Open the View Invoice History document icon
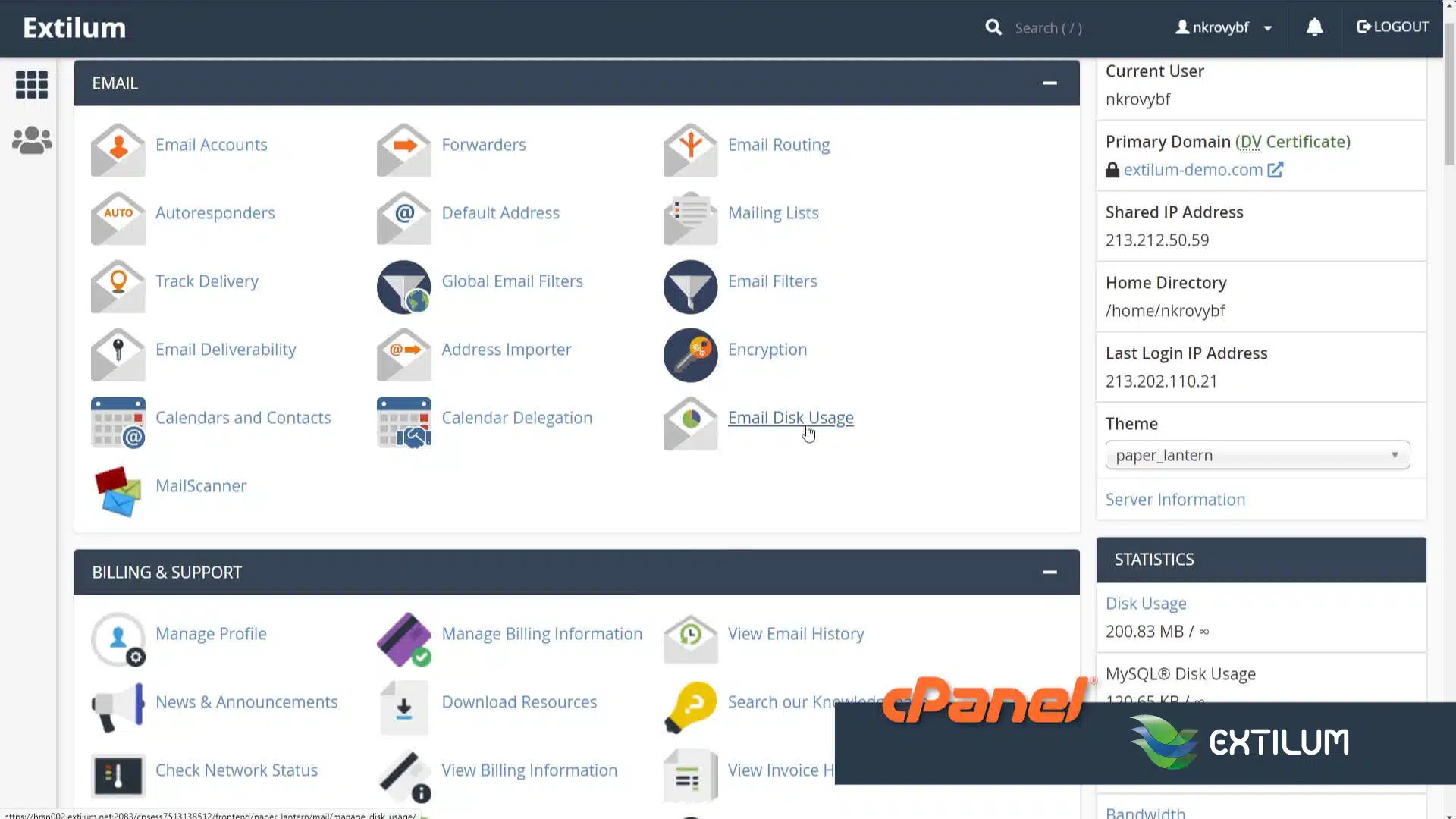The height and width of the screenshot is (819, 1456). [x=690, y=775]
